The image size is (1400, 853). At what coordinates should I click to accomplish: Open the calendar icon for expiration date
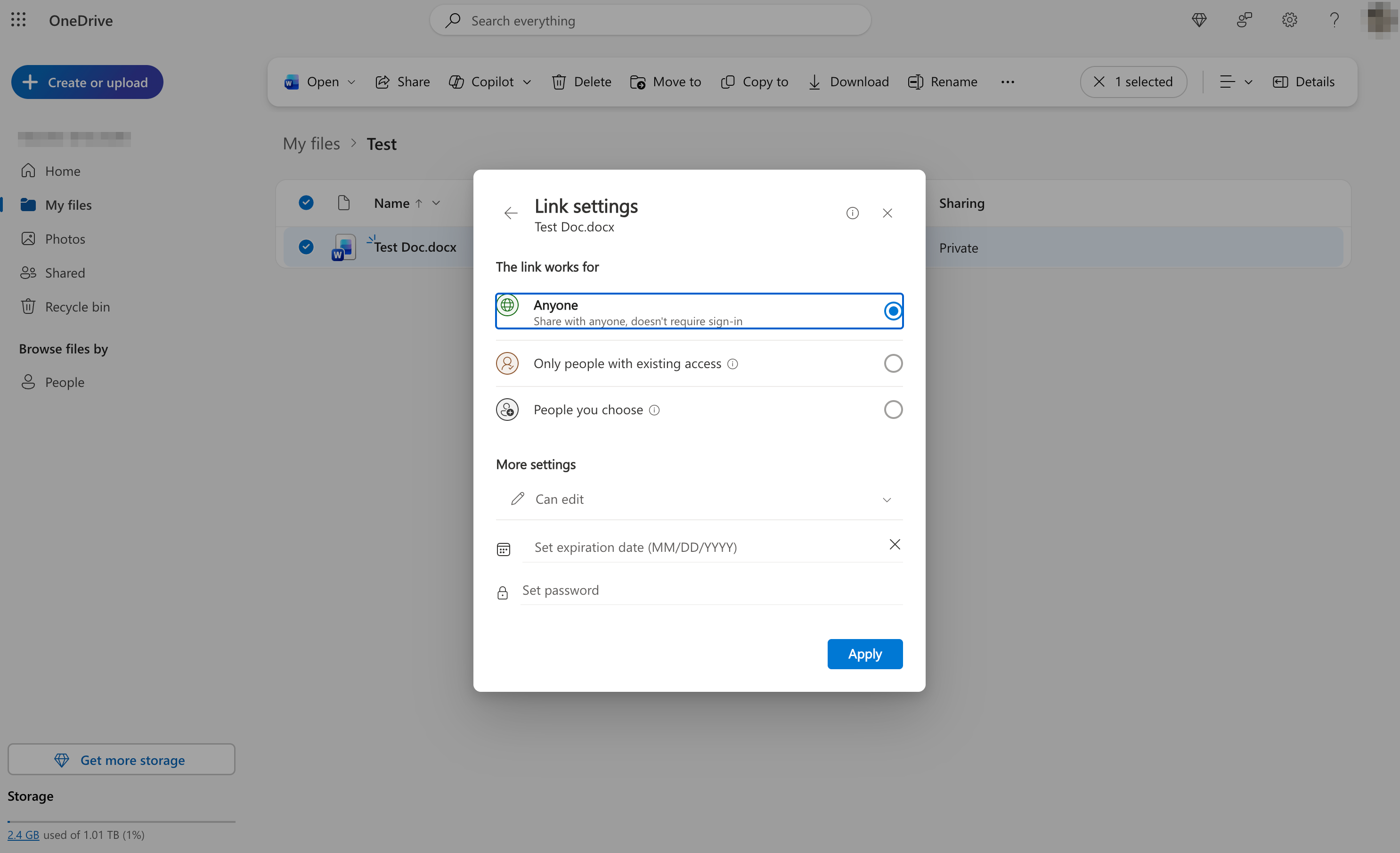[x=504, y=549]
